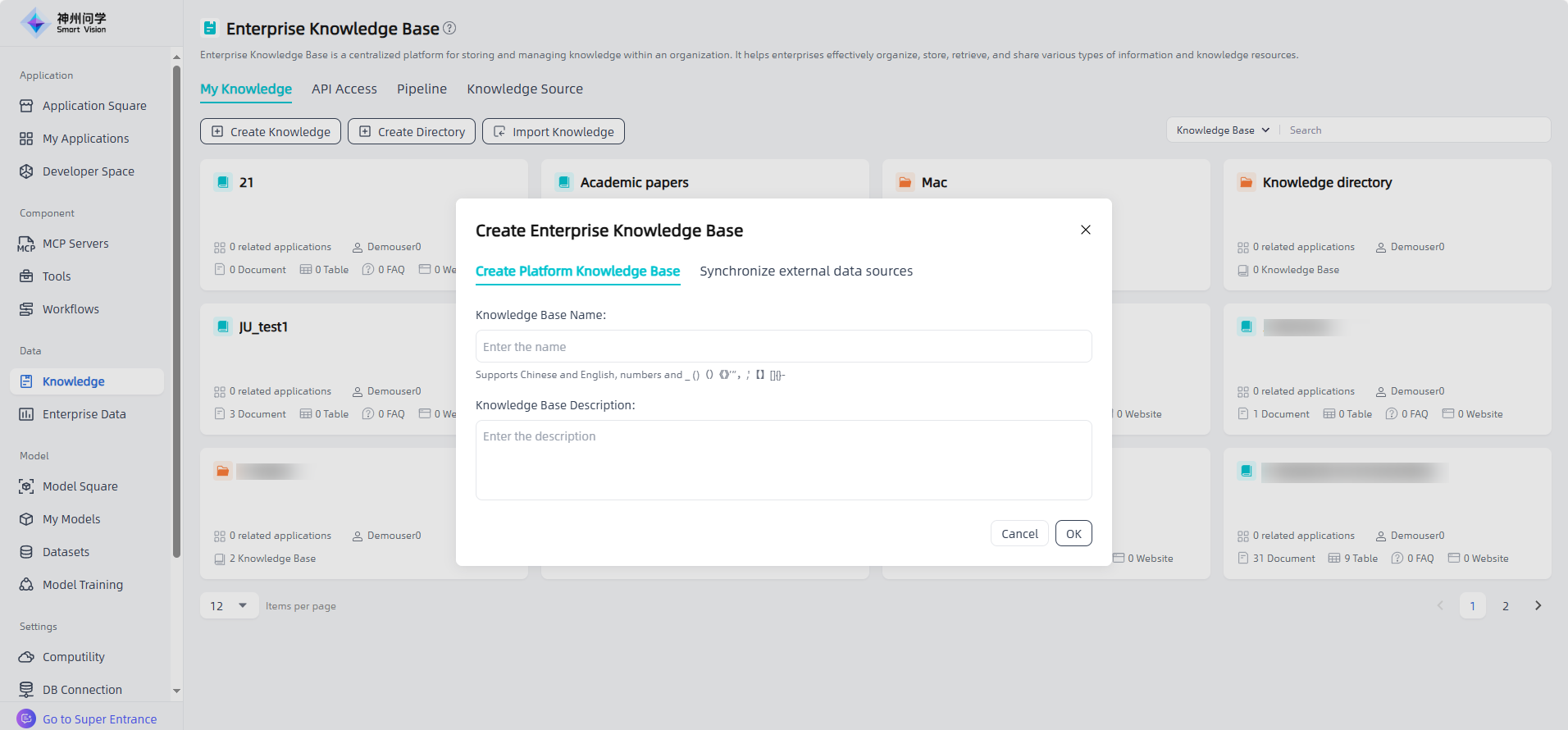Cancel the knowledge base creation
Viewport: 1568px width, 730px height.
point(1019,534)
